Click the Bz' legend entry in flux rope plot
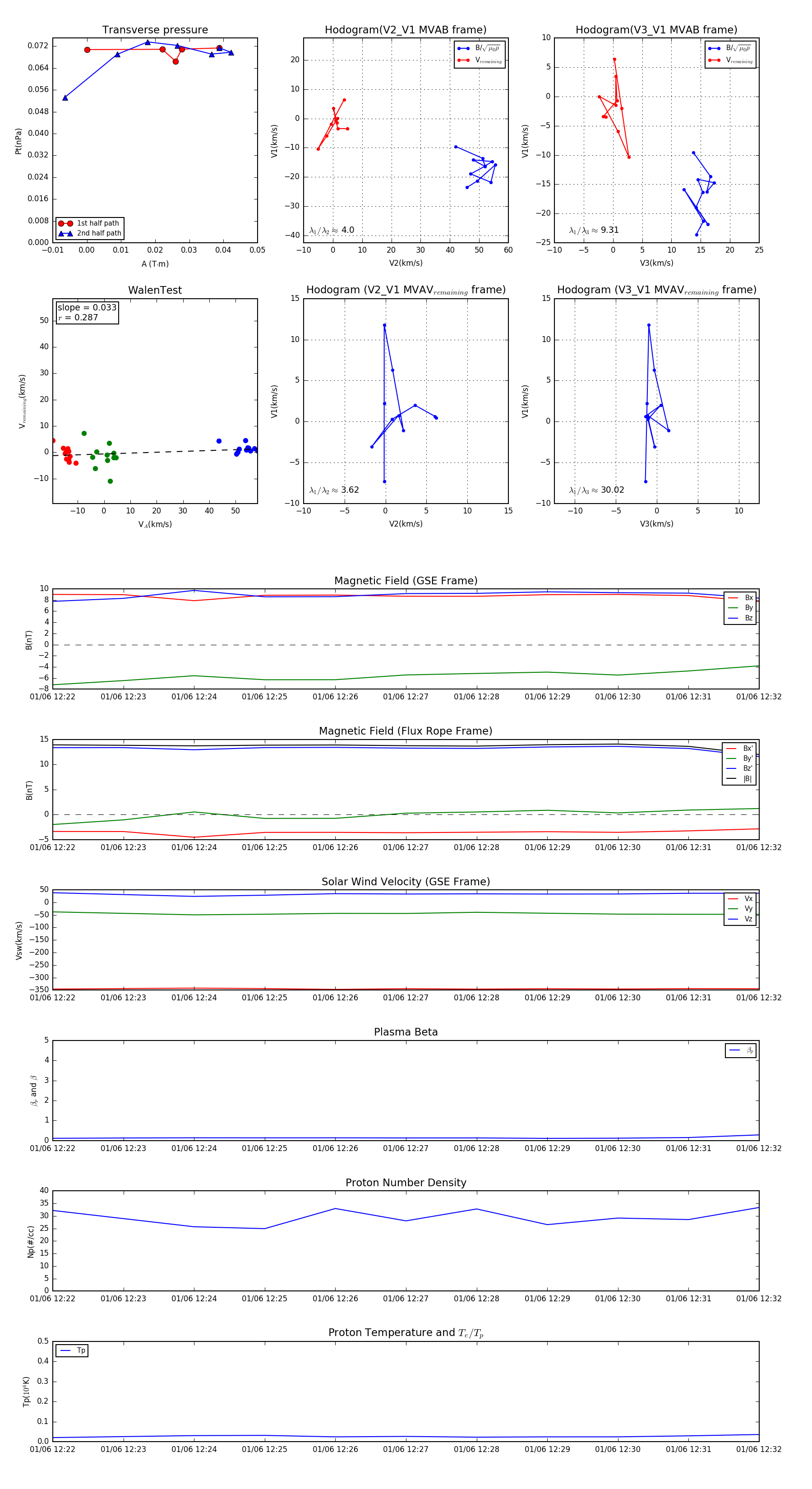The width and height of the screenshot is (812, 1489). [x=739, y=768]
